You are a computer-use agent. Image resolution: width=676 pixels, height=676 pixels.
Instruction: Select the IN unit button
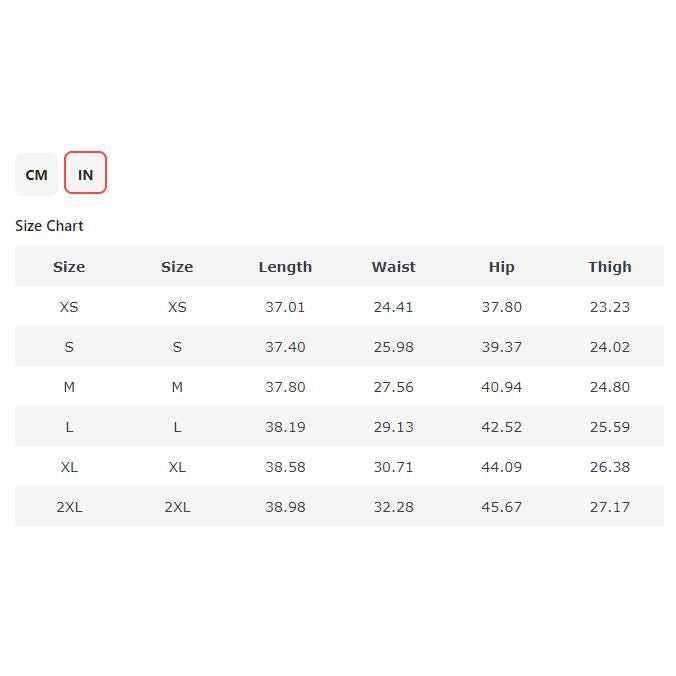point(85,174)
